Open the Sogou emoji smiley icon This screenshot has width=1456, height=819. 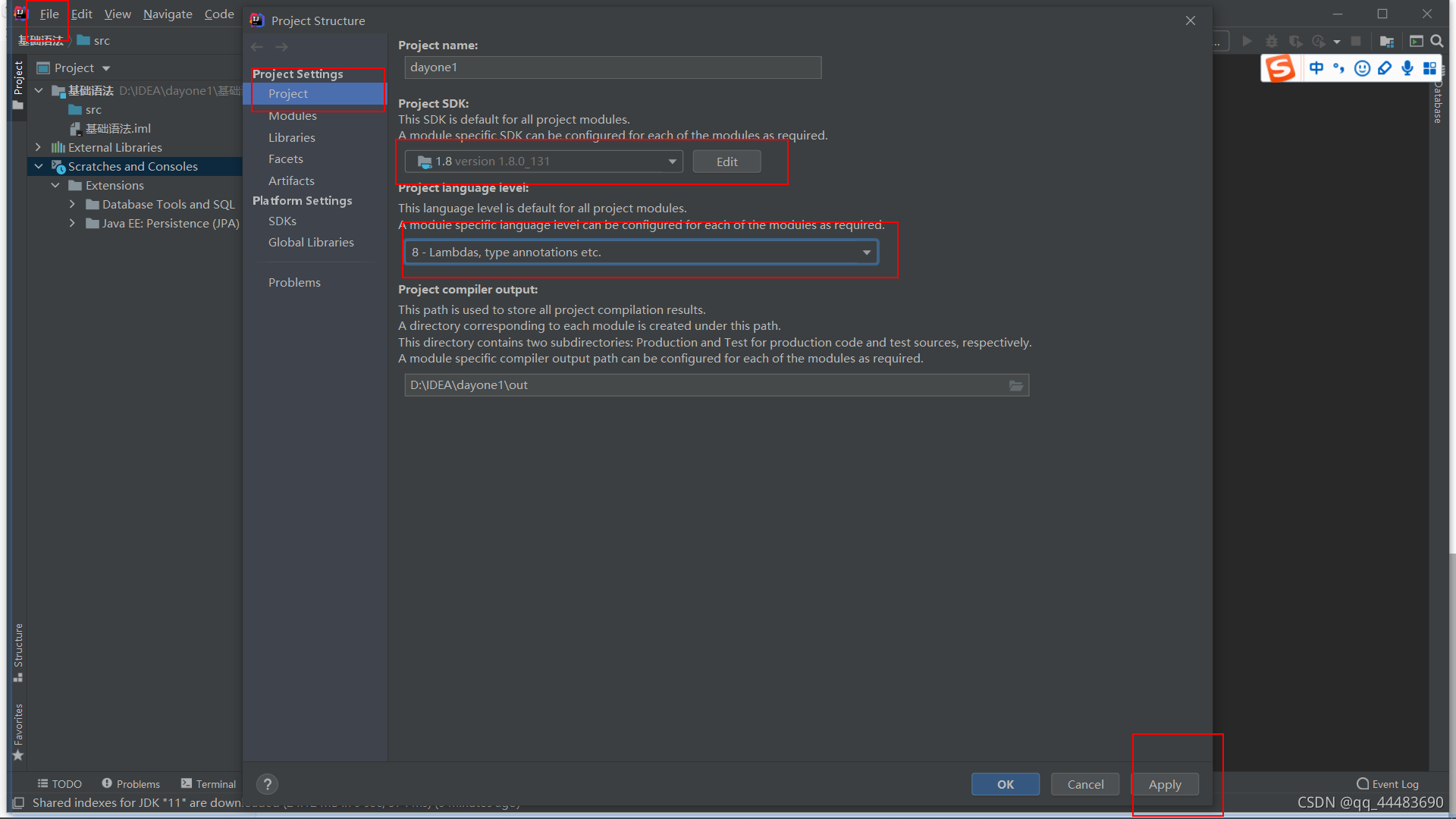click(1362, 68)
